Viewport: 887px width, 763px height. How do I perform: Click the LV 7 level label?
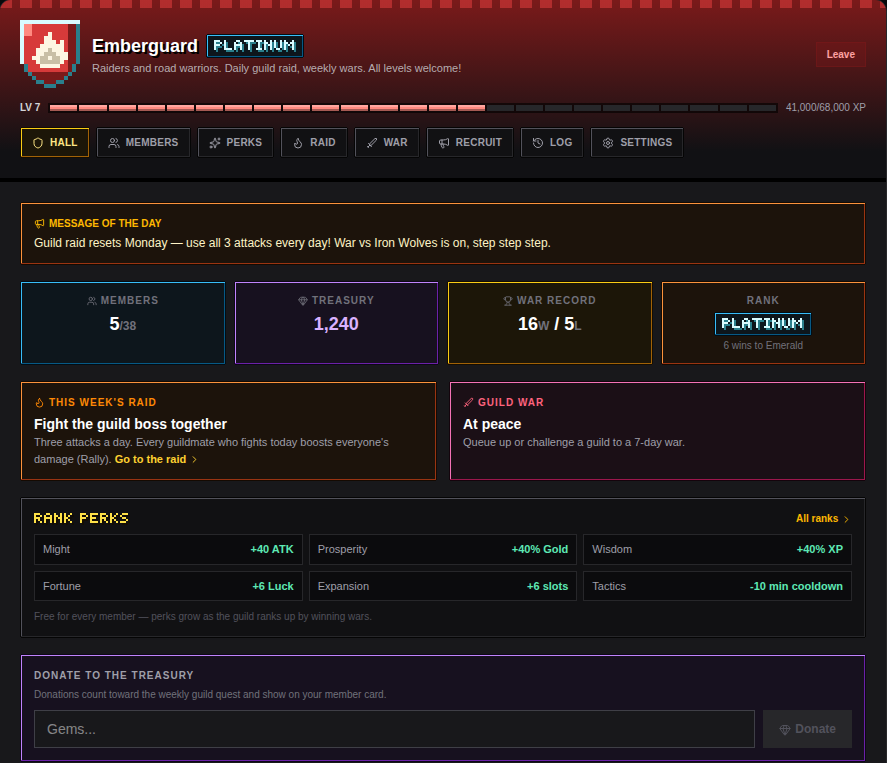pos(30,107)
